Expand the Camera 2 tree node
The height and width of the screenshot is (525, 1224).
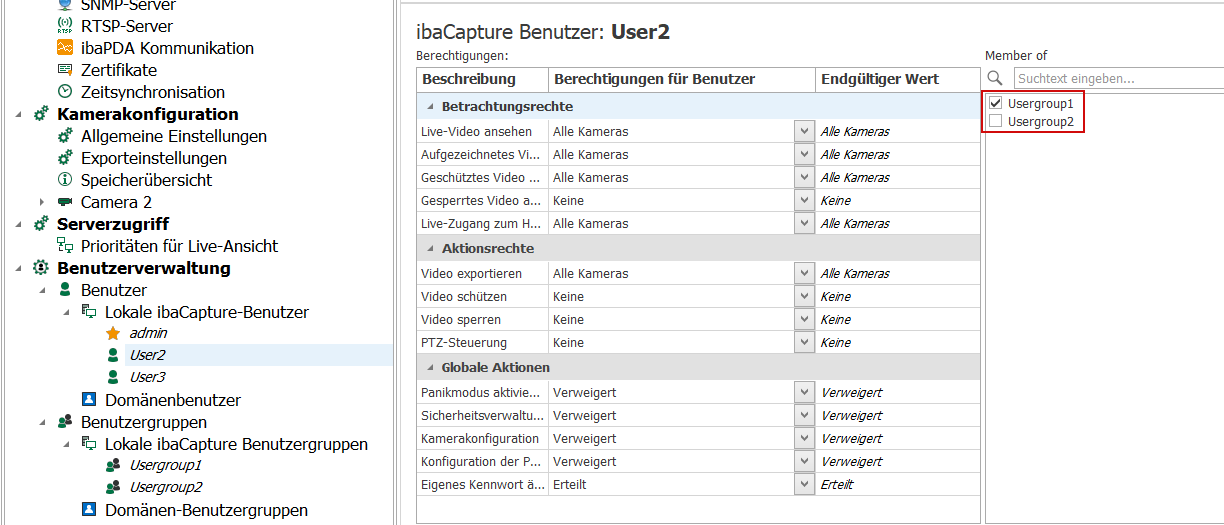coord(43,202)
